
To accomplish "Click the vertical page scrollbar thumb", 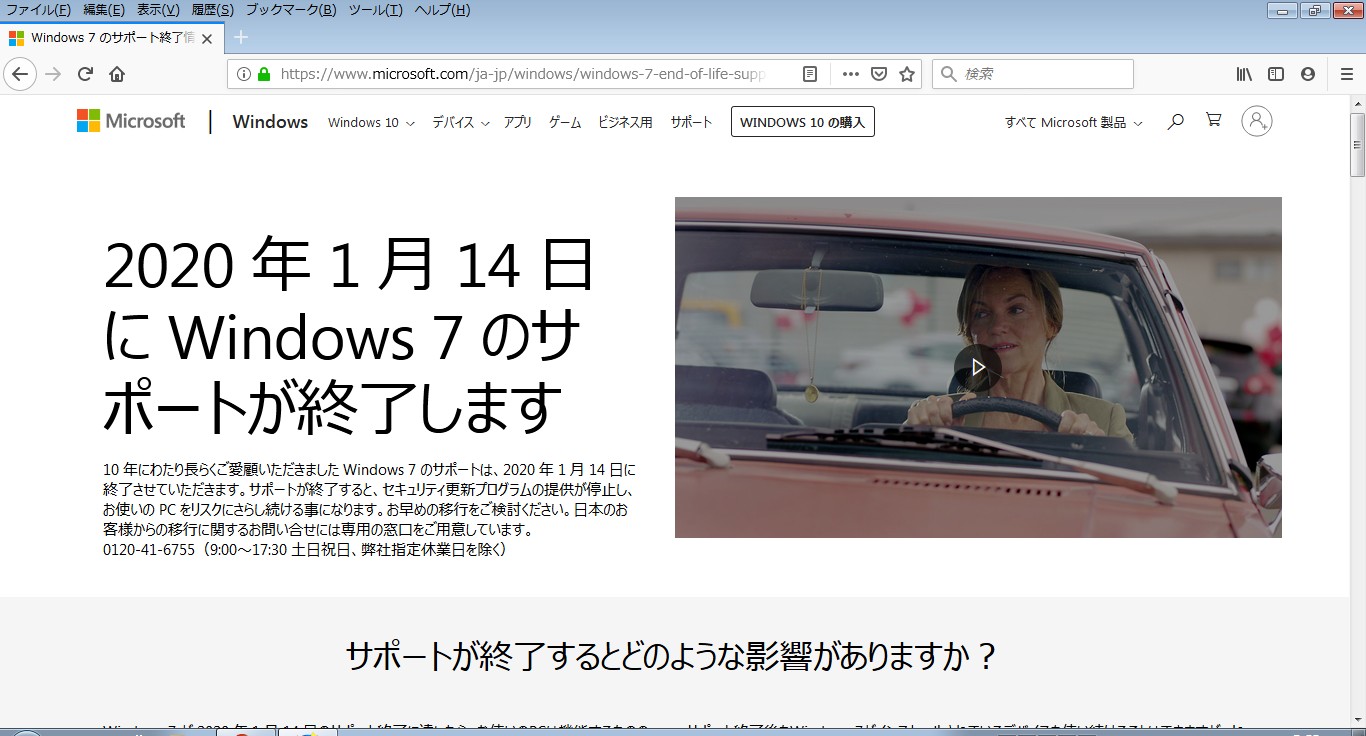I will (1357, 144).
